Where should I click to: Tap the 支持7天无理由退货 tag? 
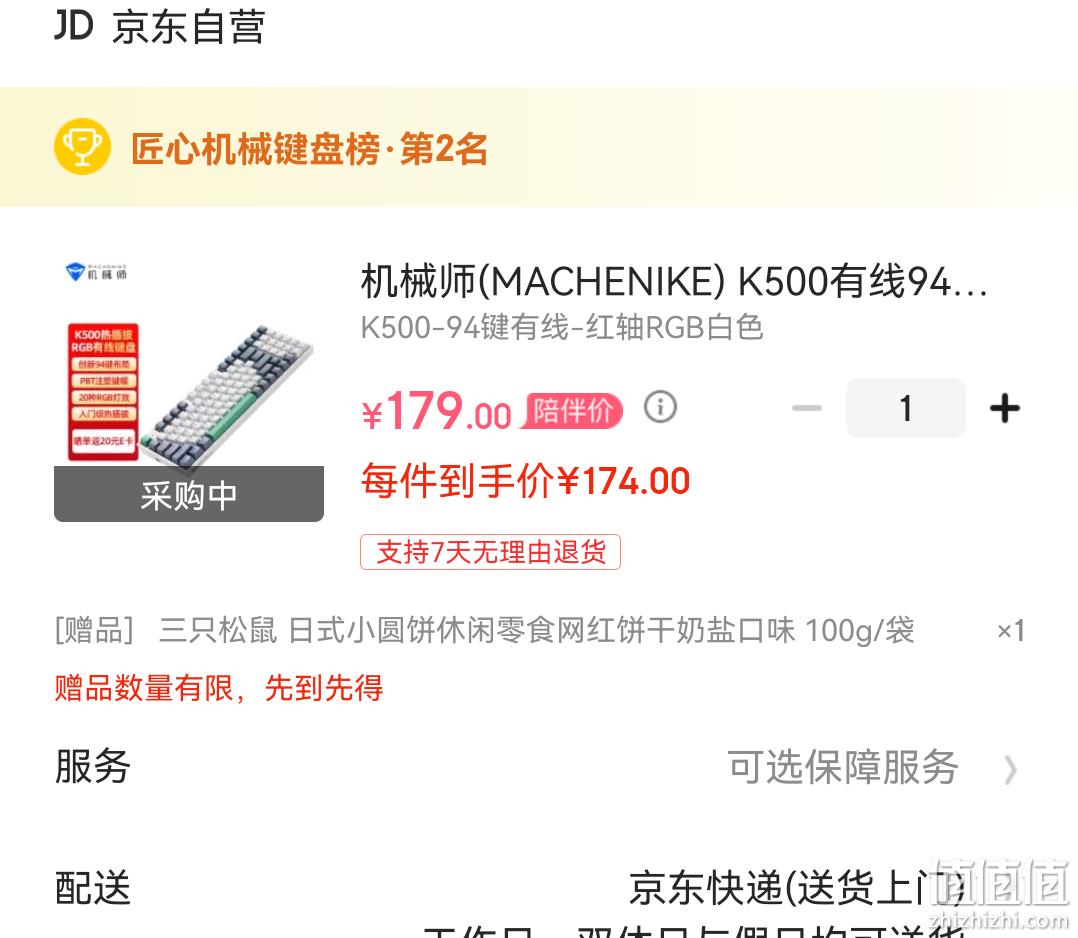(x=490, y=552)
